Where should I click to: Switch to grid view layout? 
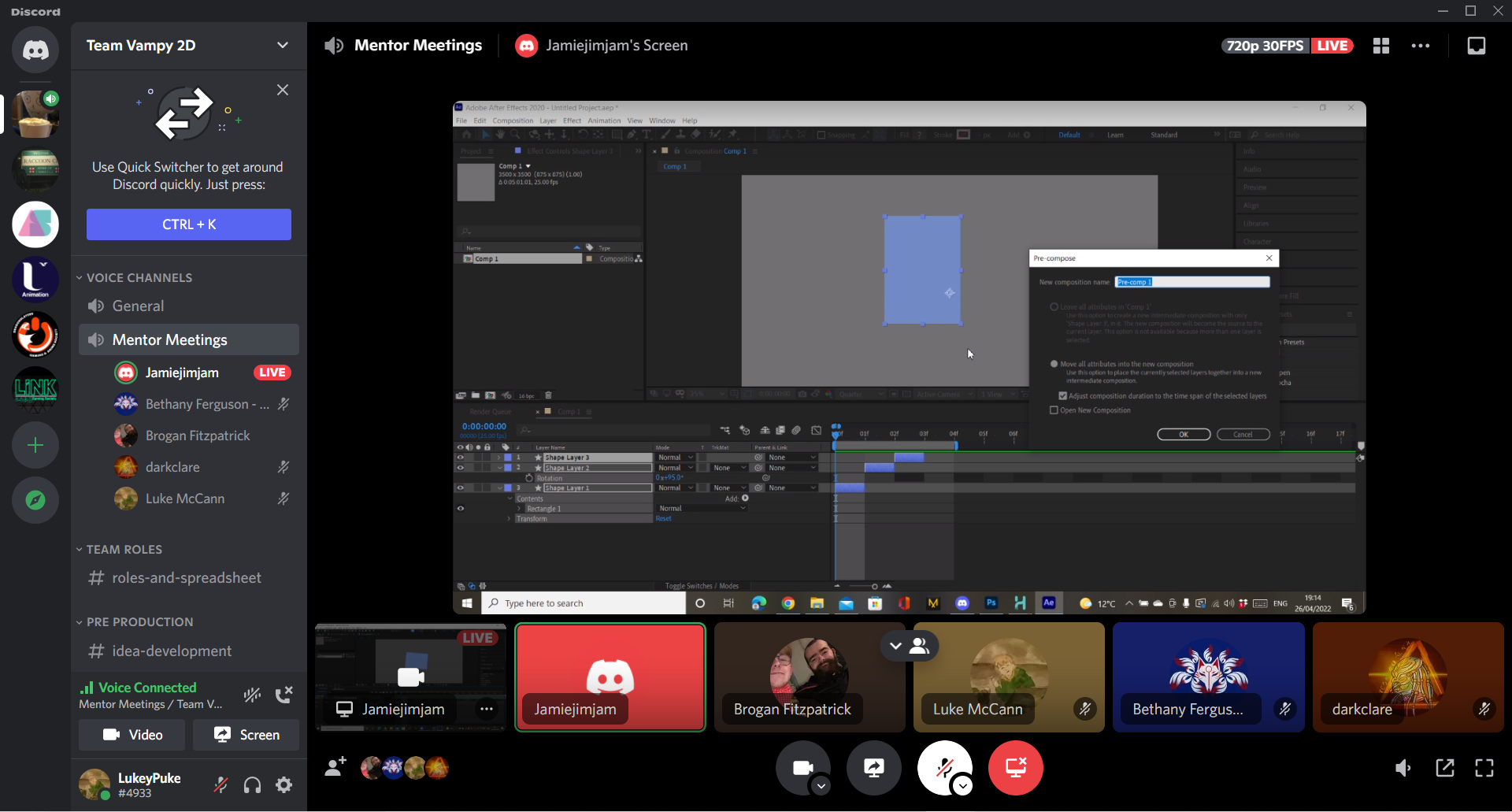[1381, 46]
